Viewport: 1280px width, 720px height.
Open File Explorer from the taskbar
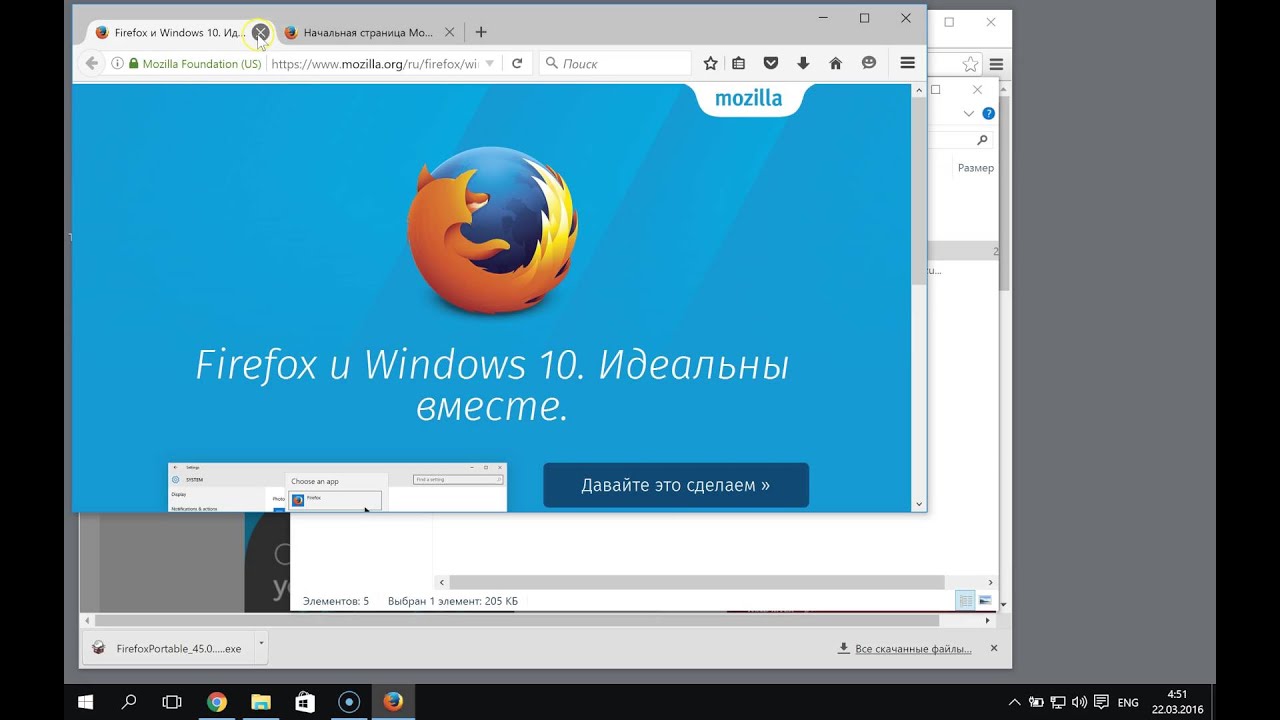(x=260, y=702)
